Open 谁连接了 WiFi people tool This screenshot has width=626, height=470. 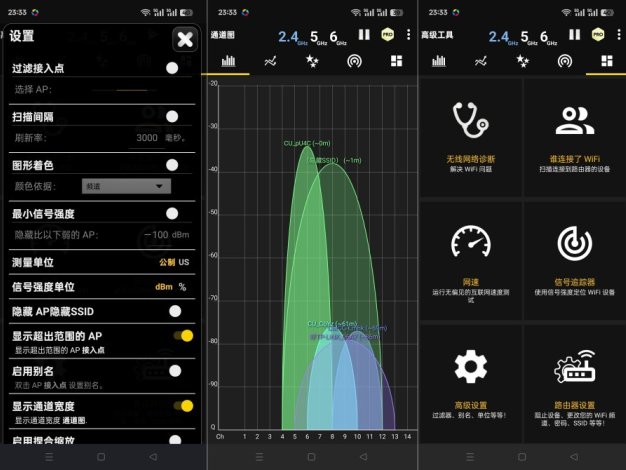point(575,137)
